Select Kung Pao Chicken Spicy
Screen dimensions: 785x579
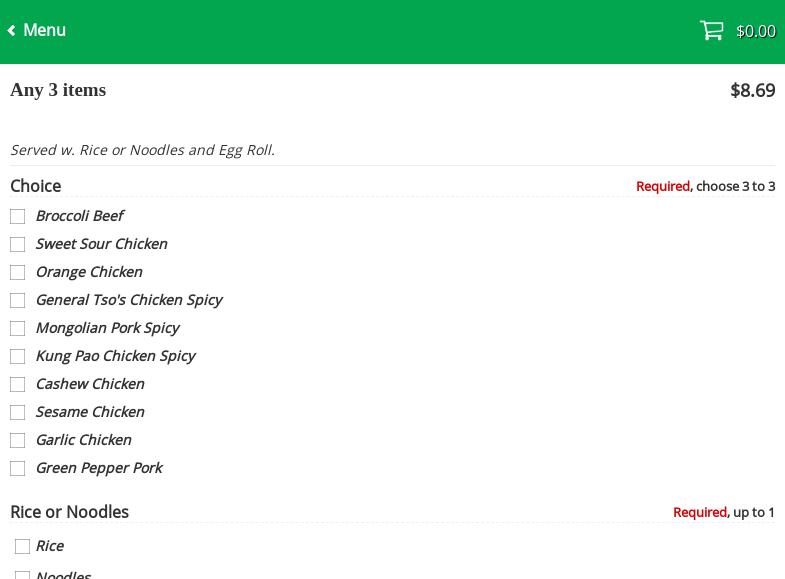point(18,356)
